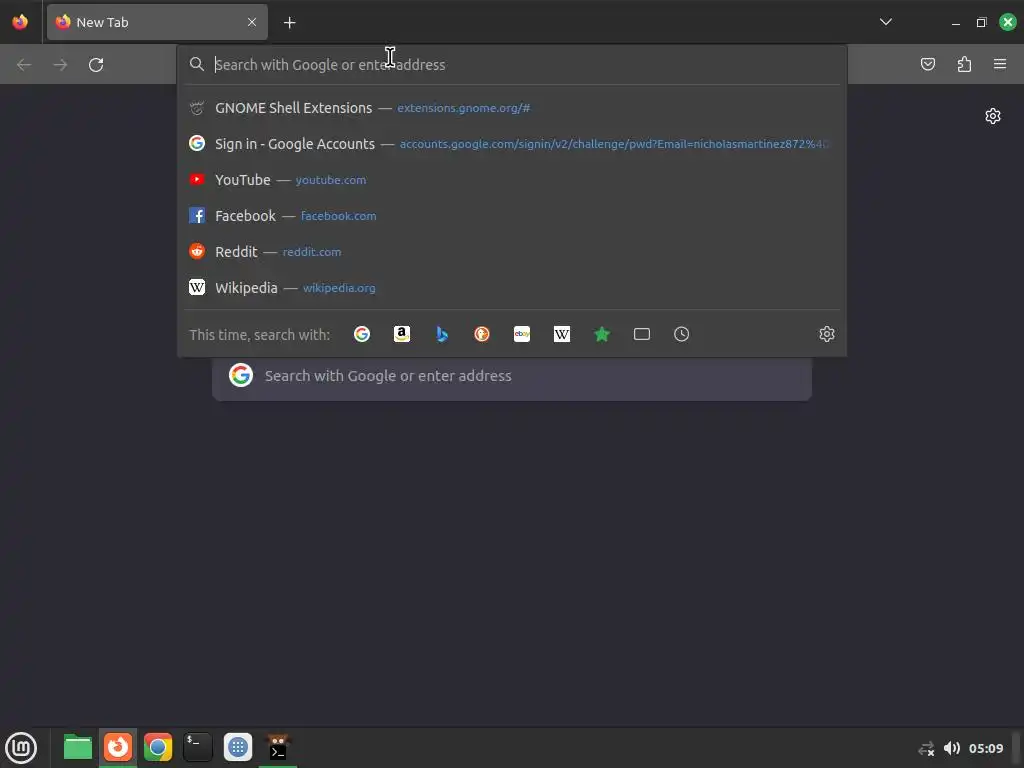Image resolution: width=1024 pixels, height=768 pixels.
Task: Open Save to Pocket icon
Action: point(928,64)
